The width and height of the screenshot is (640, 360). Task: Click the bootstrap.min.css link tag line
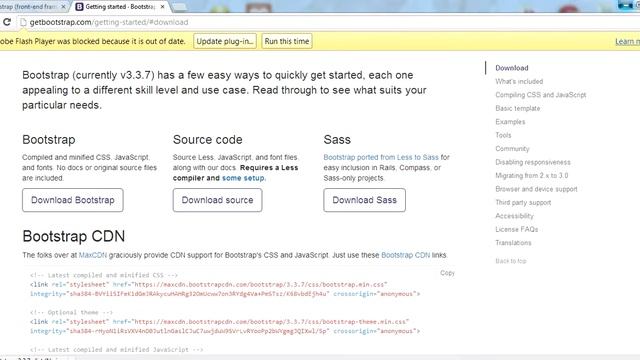click(x=209, y=284)
